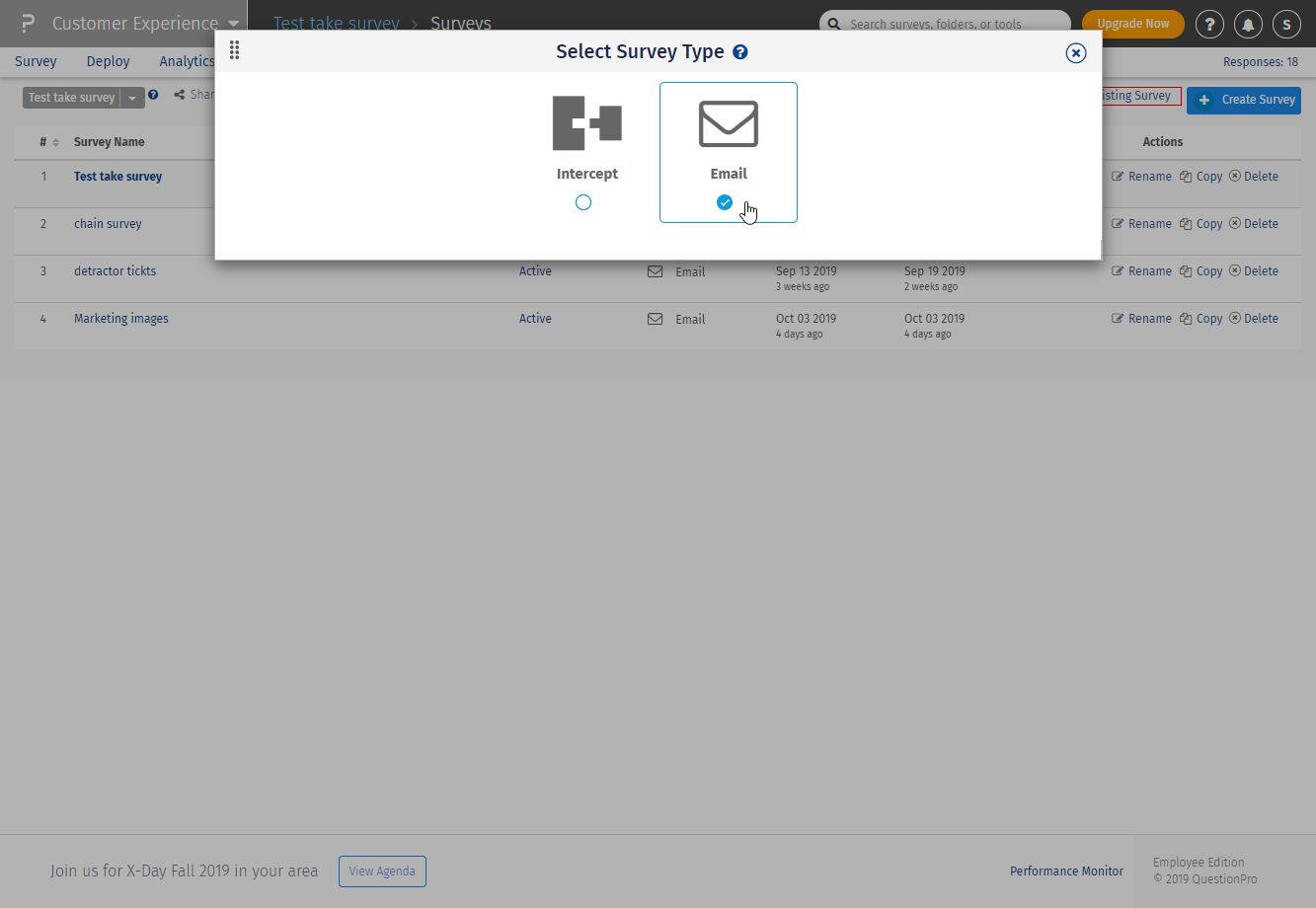Close the Select Survey Type dialog
Viewport: 1316px width, 908px height.
(1076, 53)
